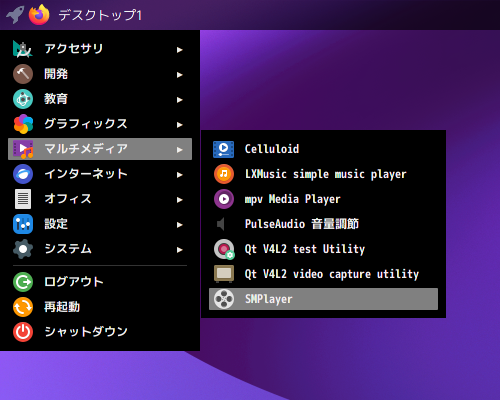Expand the 設定 submenu arrow
Viewport: 500px width, 400px height.
point(180,225)
